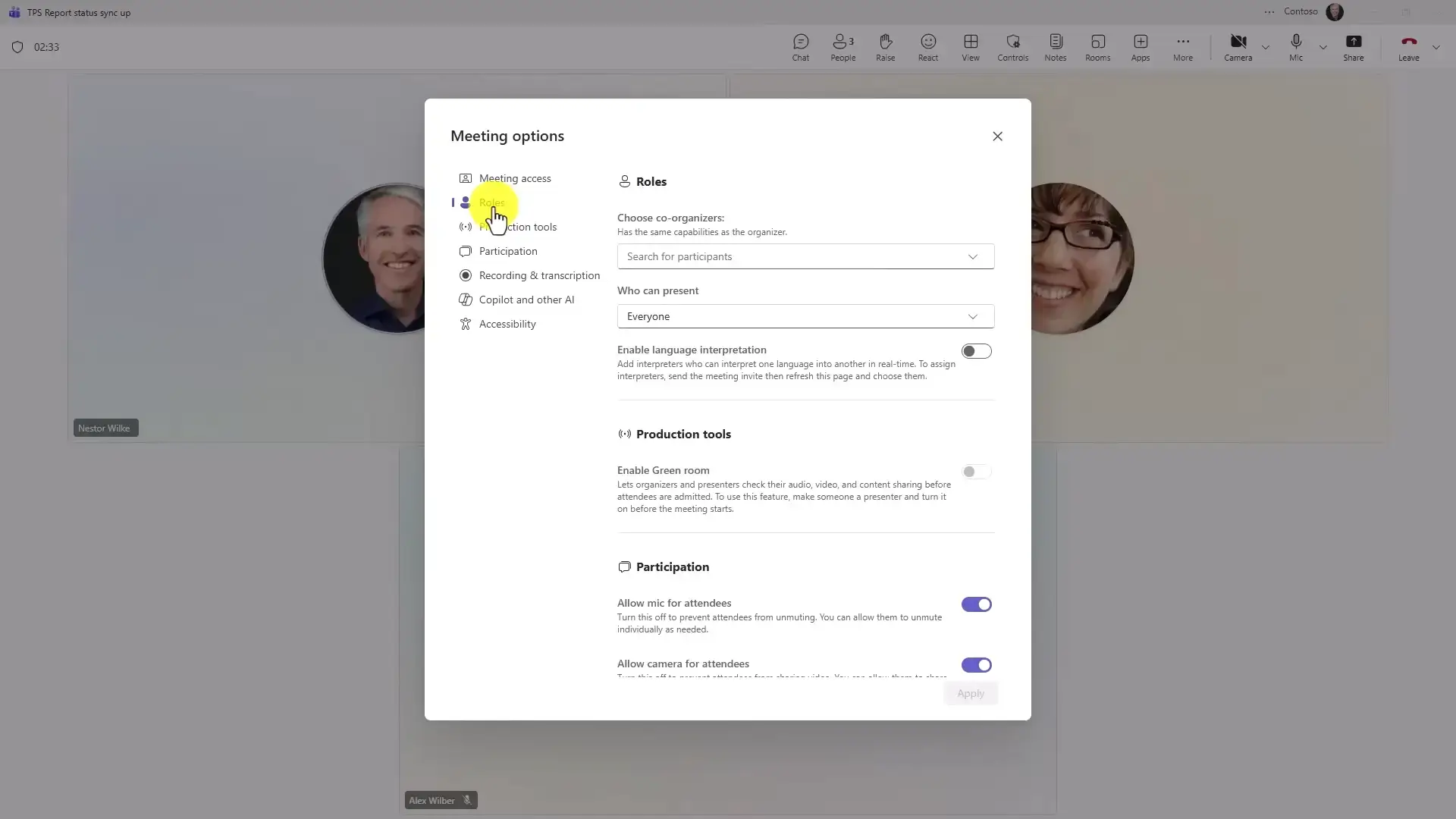Turn off Allow mic for attendees
The image size is (1456, 819).
[x=976, y=604]
